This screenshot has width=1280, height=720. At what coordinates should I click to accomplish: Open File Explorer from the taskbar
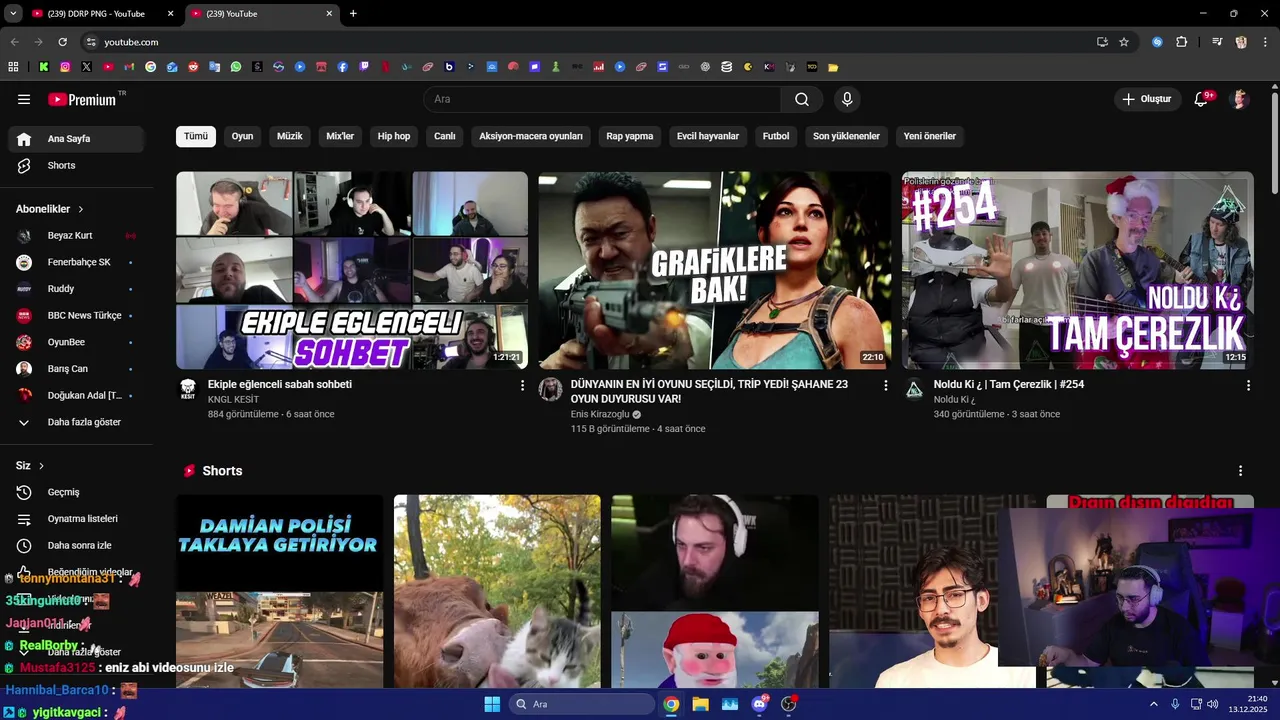[700, 704]
